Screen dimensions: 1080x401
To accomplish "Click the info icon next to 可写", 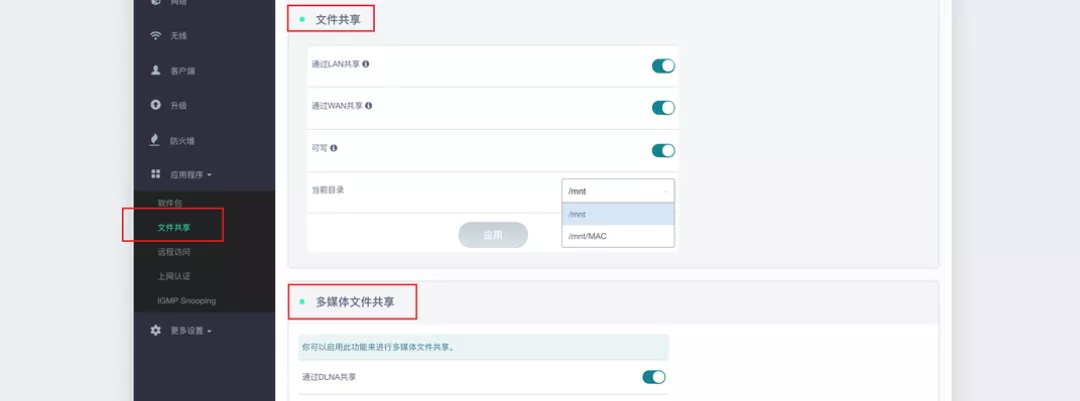I will pos(334,148).
